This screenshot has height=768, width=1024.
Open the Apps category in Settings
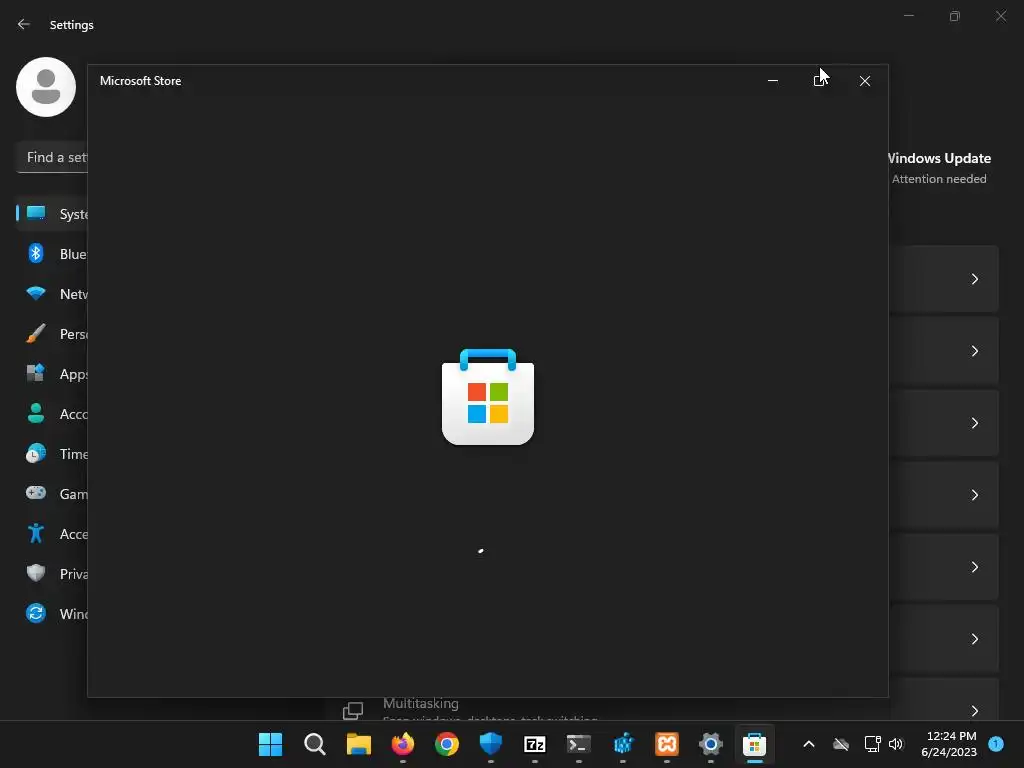52,374
